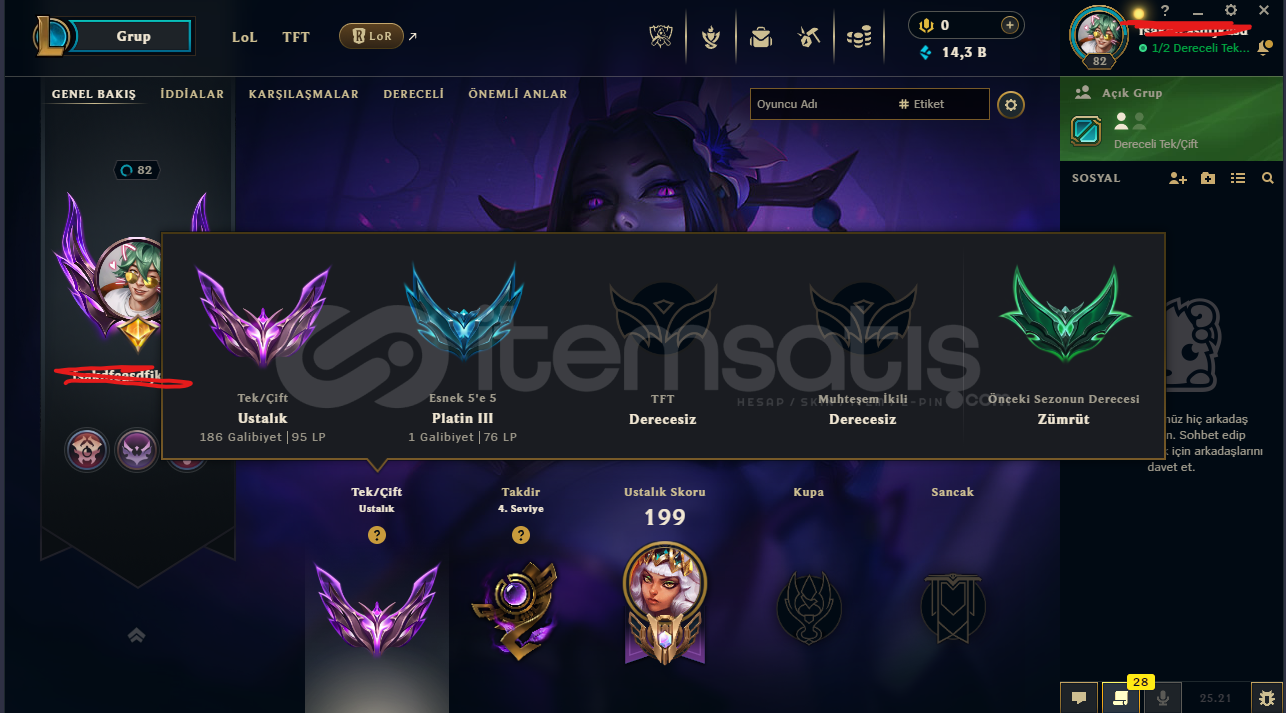Open the friend list view options icon

1238,178
